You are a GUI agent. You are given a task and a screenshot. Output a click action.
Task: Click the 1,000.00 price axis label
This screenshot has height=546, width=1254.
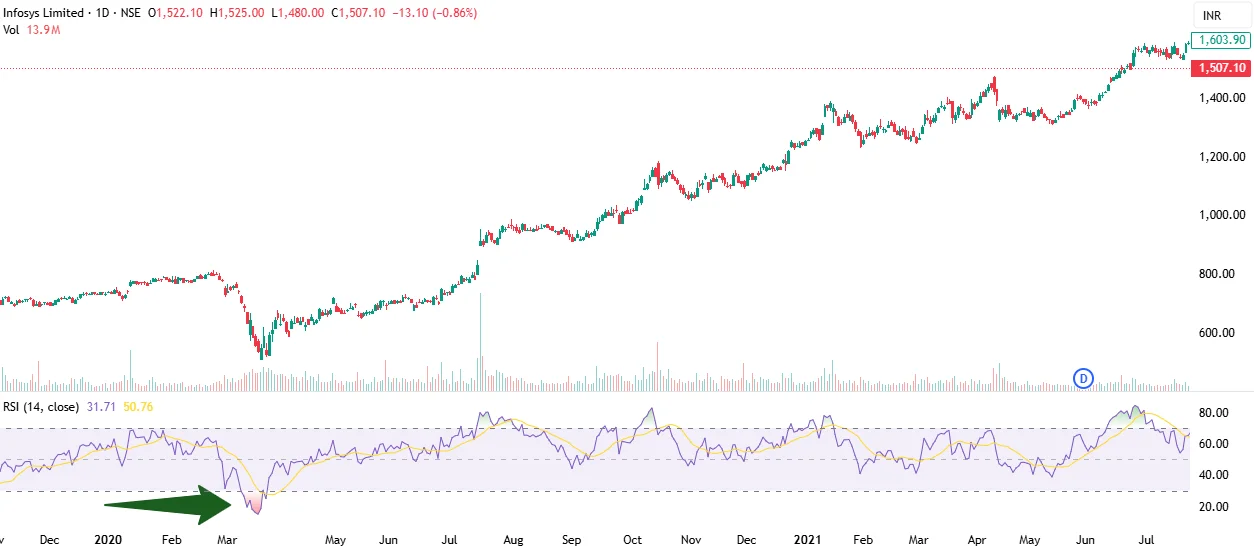click(x=1221, y=215)
